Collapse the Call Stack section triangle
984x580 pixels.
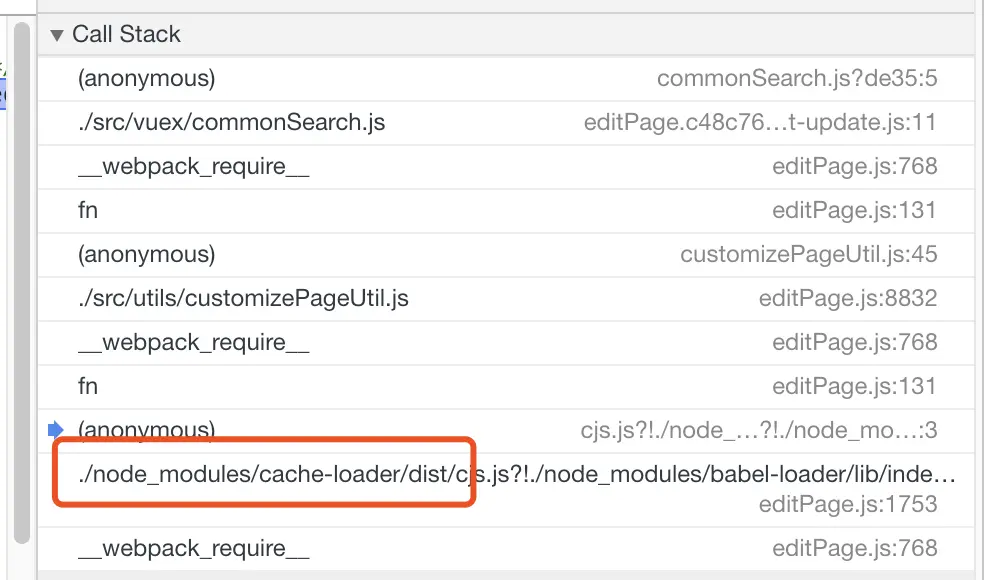pos(56,35)
